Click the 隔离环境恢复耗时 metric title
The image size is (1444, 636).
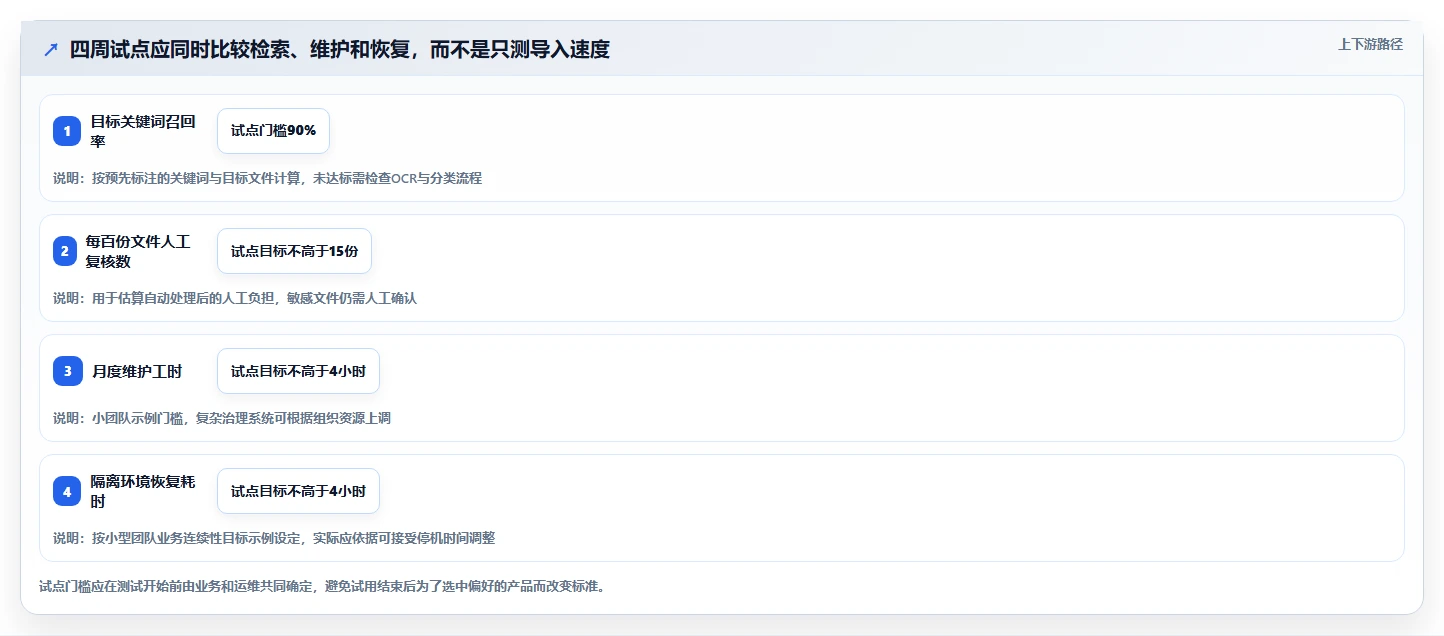pos(143,491)
